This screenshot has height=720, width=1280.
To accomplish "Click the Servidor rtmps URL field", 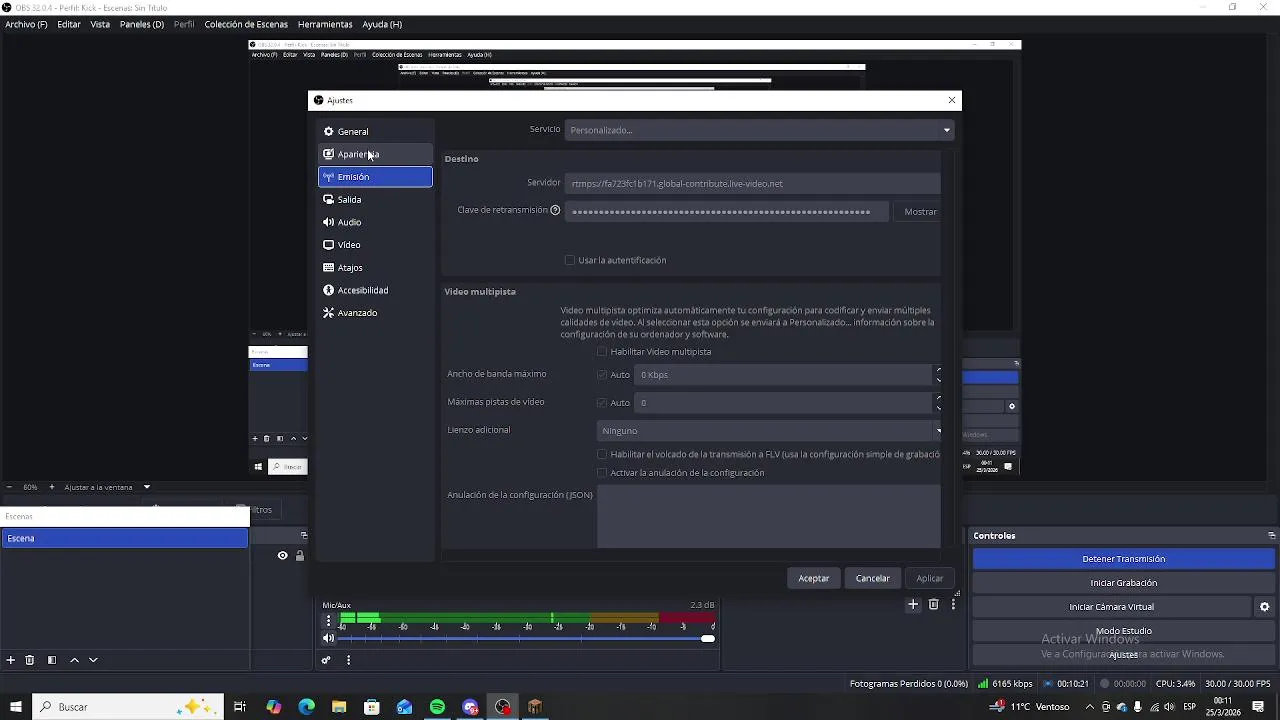I will coord(753,183).
